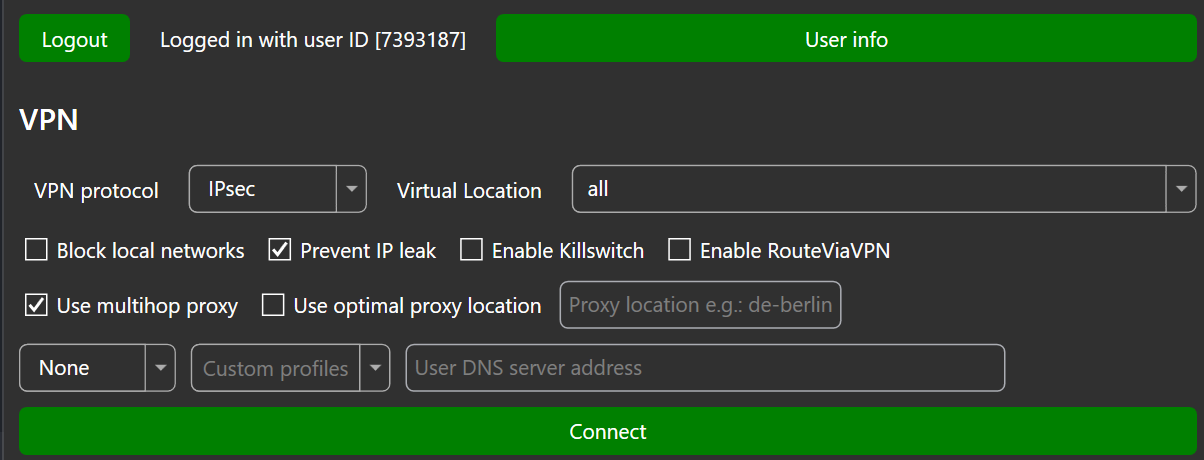Viewport: 1204px width, 460px height.
Task: Click the Logout button
Action: click(74, 39)
